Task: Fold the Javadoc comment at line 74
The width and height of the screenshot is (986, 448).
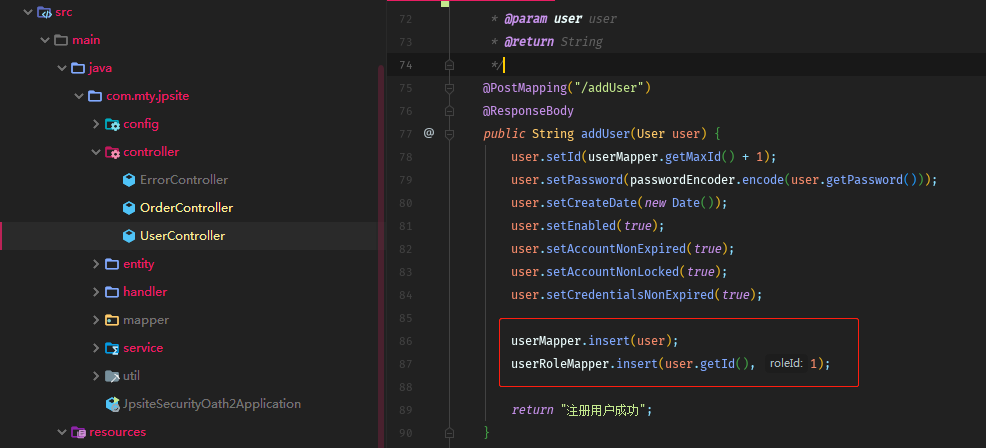Action: click(x=449, y=65)
